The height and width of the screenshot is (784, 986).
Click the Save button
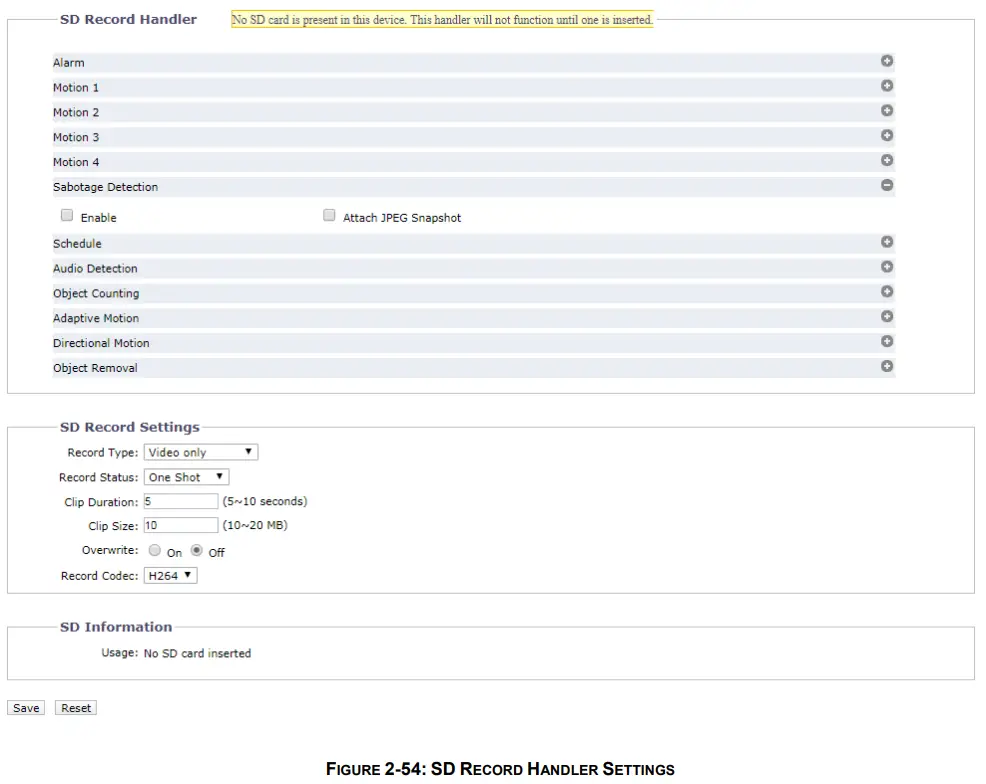(26, 708)
